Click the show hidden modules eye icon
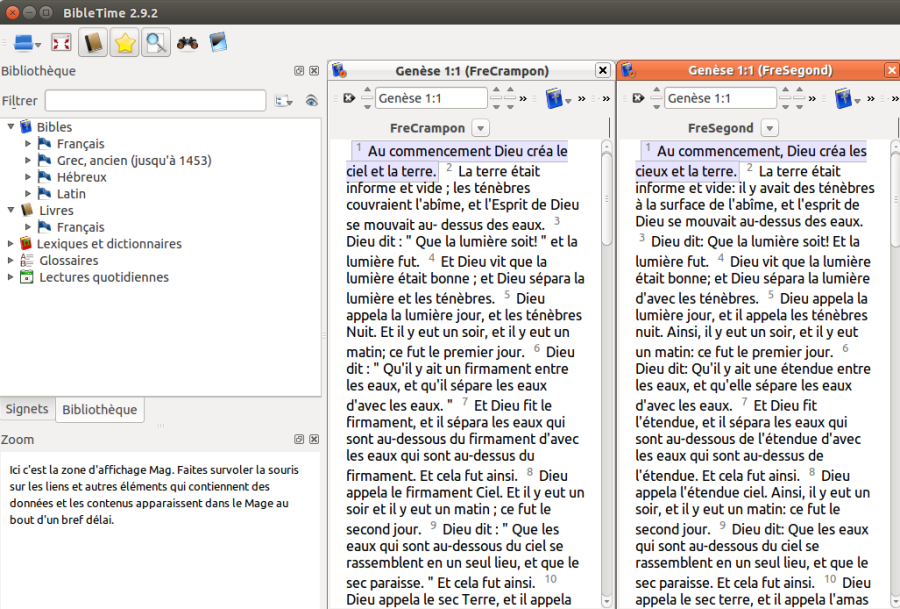900x609 pixels. point(312,100)
